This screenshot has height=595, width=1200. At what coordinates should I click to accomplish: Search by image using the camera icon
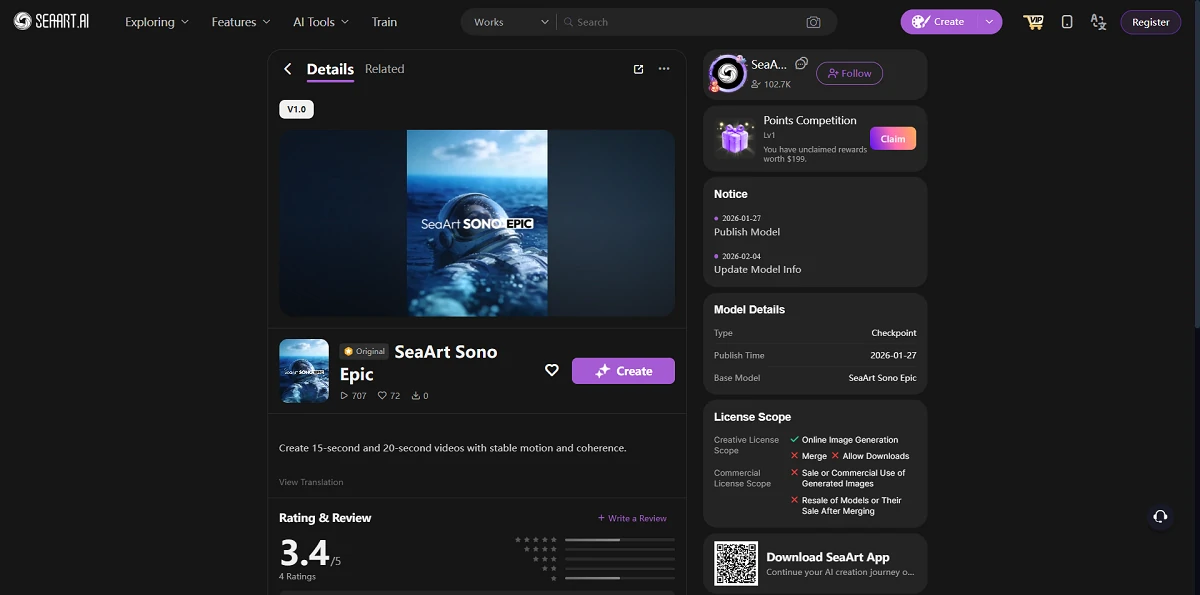[813, 21]
